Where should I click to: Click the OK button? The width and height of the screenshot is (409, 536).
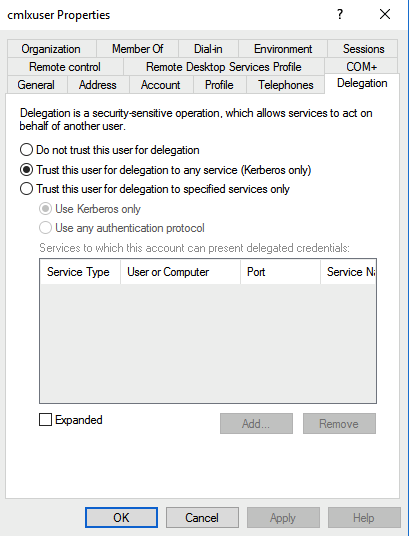[x=121, y=517]
